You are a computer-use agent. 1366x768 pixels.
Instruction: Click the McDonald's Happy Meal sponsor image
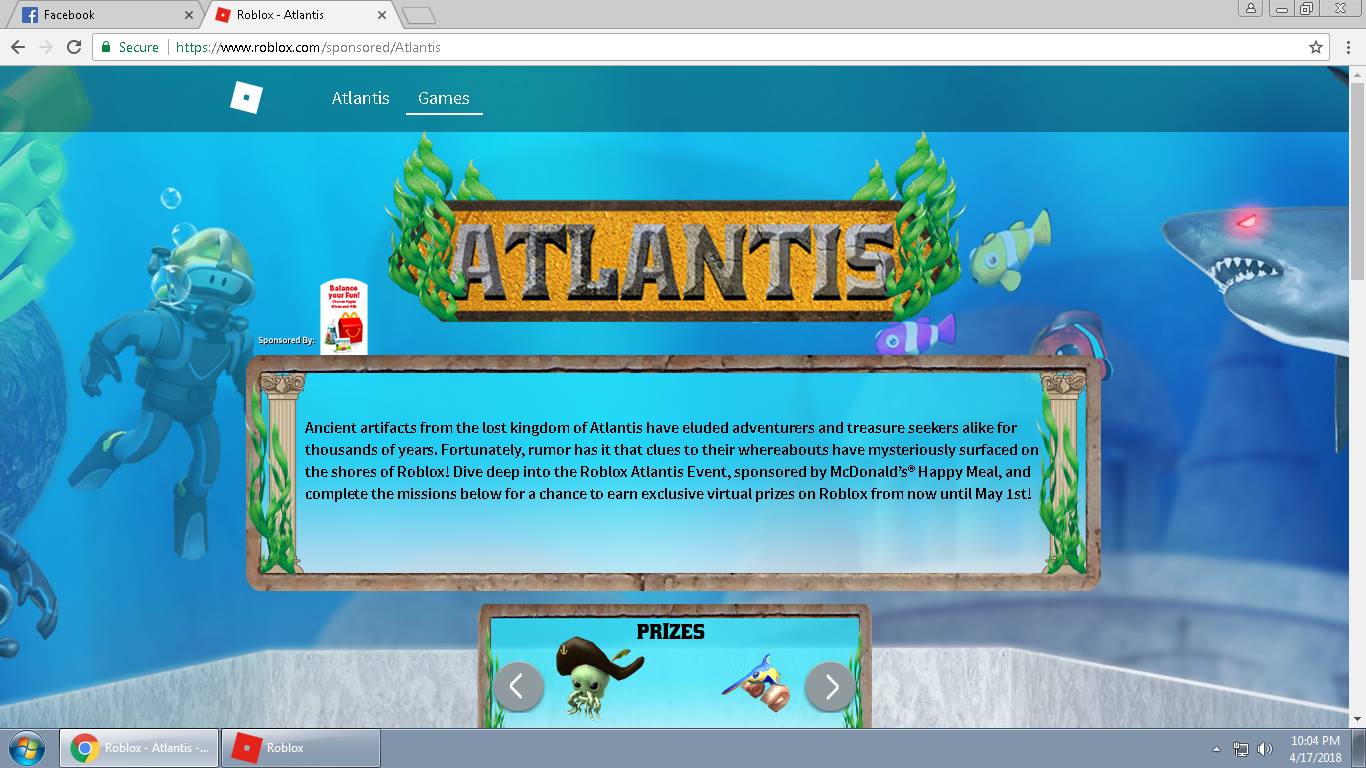pos(344,317)
